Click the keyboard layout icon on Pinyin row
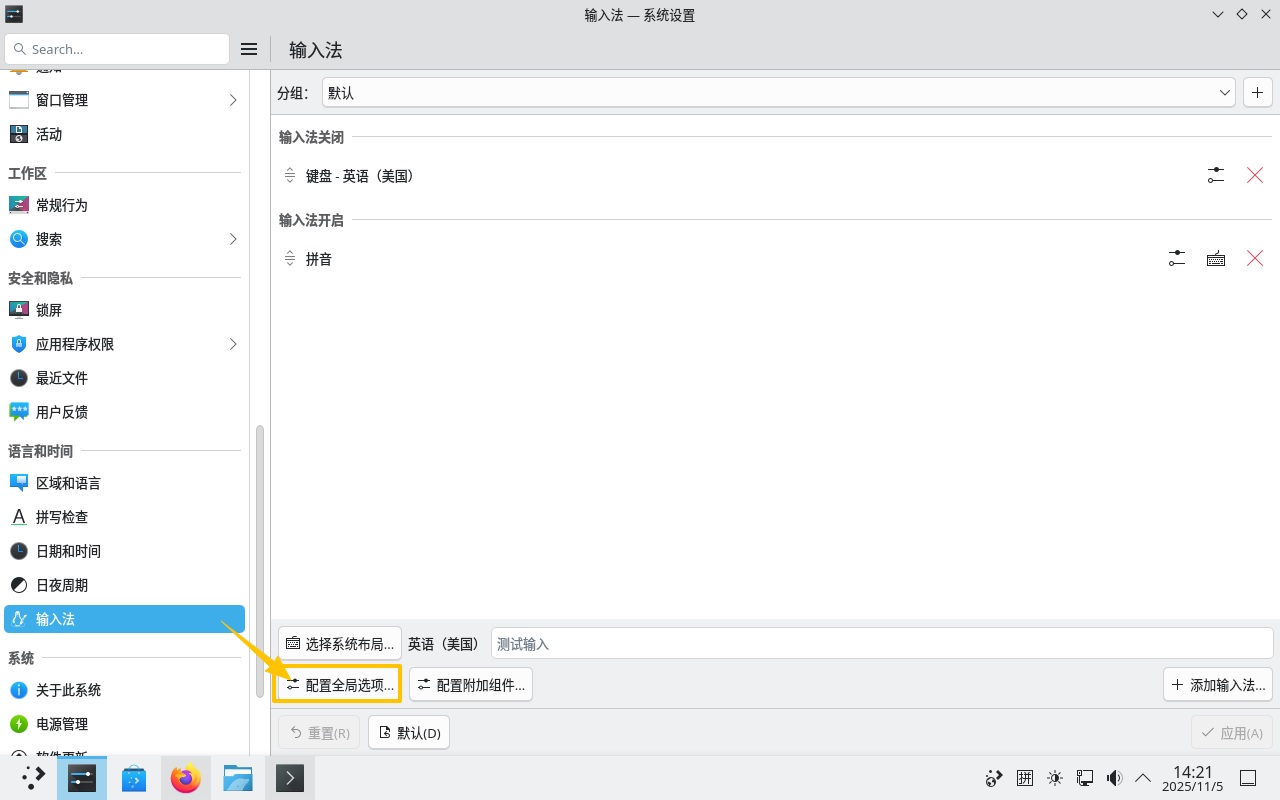Image resolution: width=1280 pixels, height=800 pixels. pos(1216,258)
